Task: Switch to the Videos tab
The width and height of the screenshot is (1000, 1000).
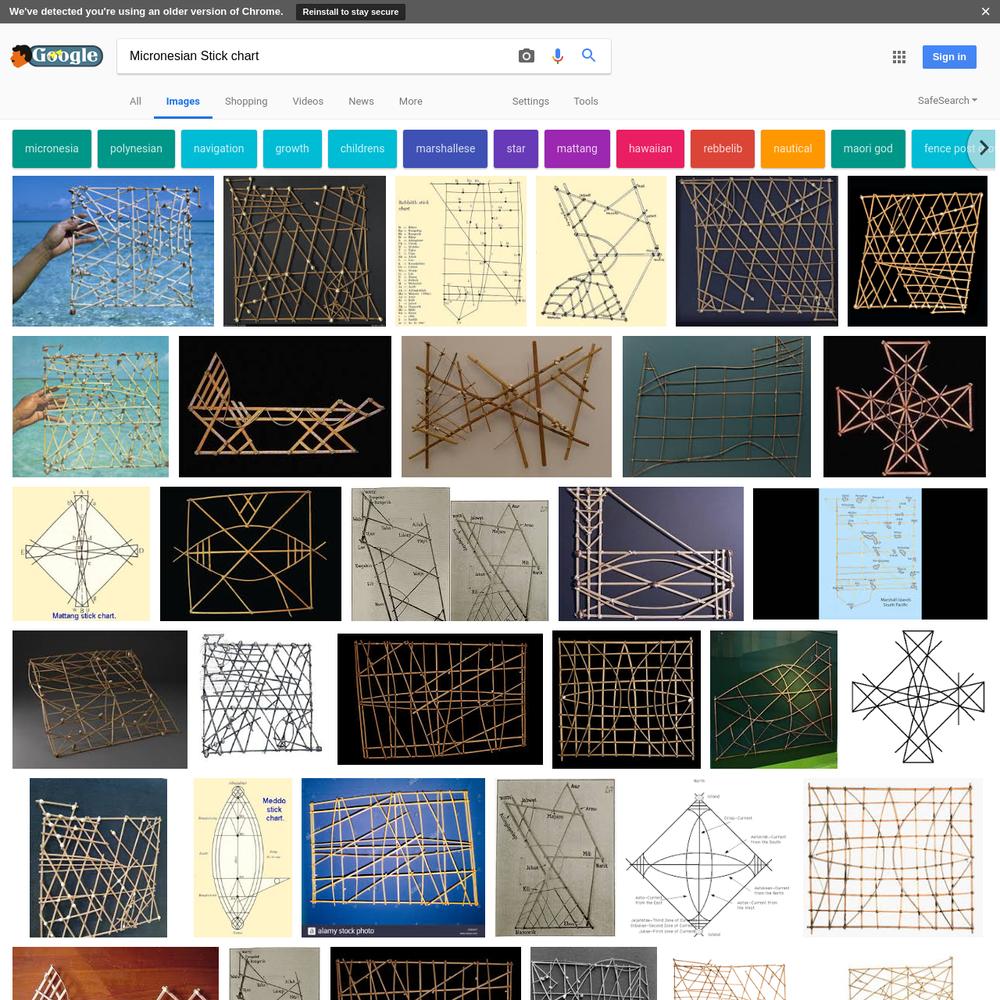Action: (x=308, y=101)
